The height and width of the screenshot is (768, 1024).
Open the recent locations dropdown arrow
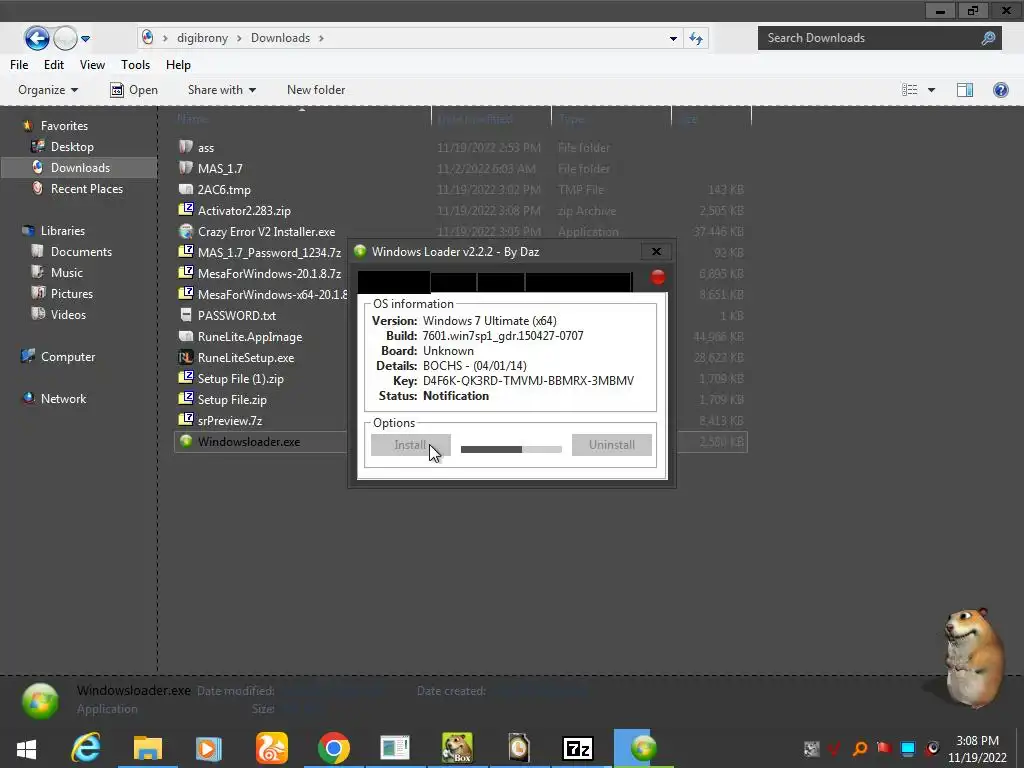86,39
